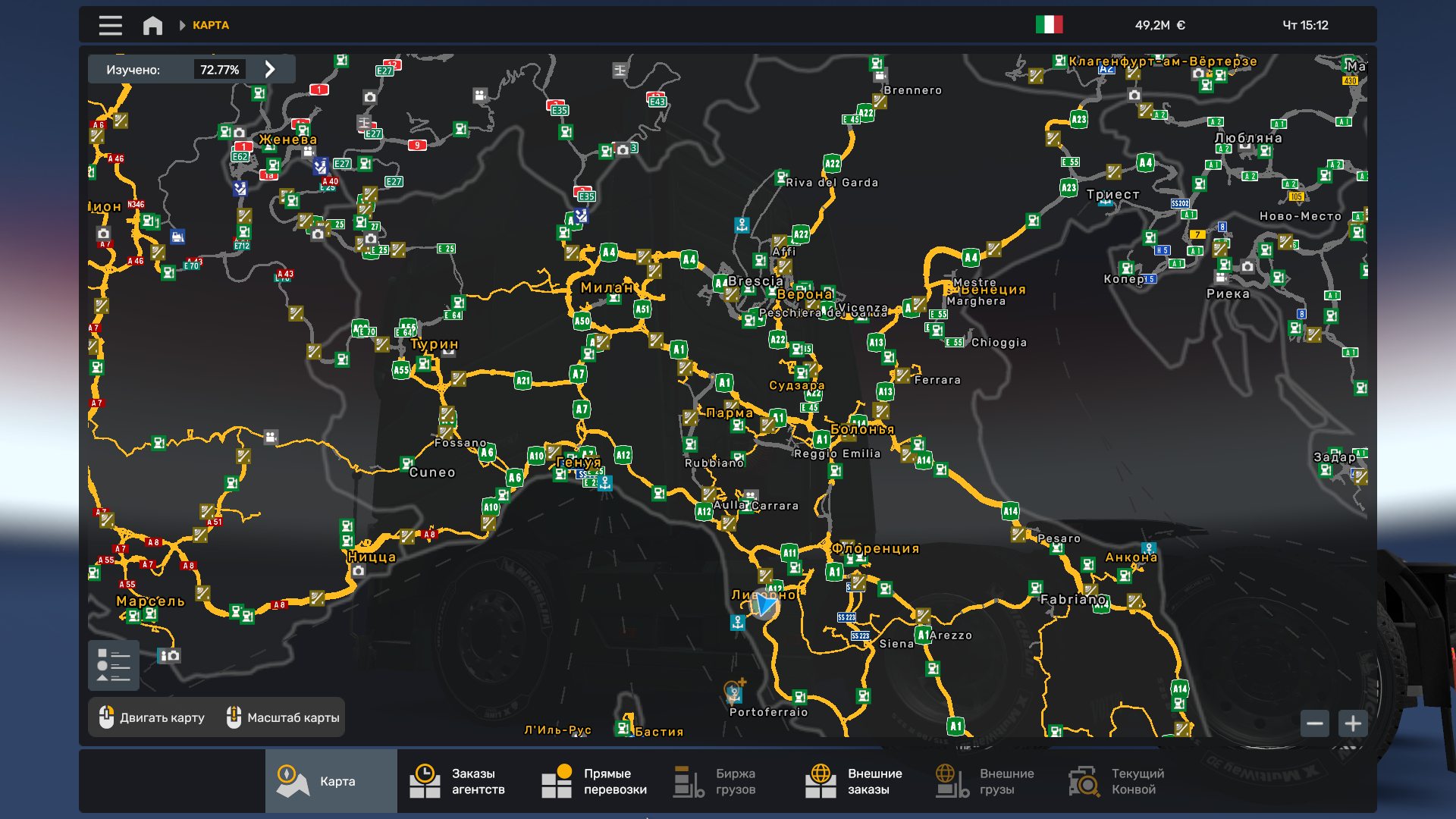Click the A21 highway shield

click(x=522, y=381)
